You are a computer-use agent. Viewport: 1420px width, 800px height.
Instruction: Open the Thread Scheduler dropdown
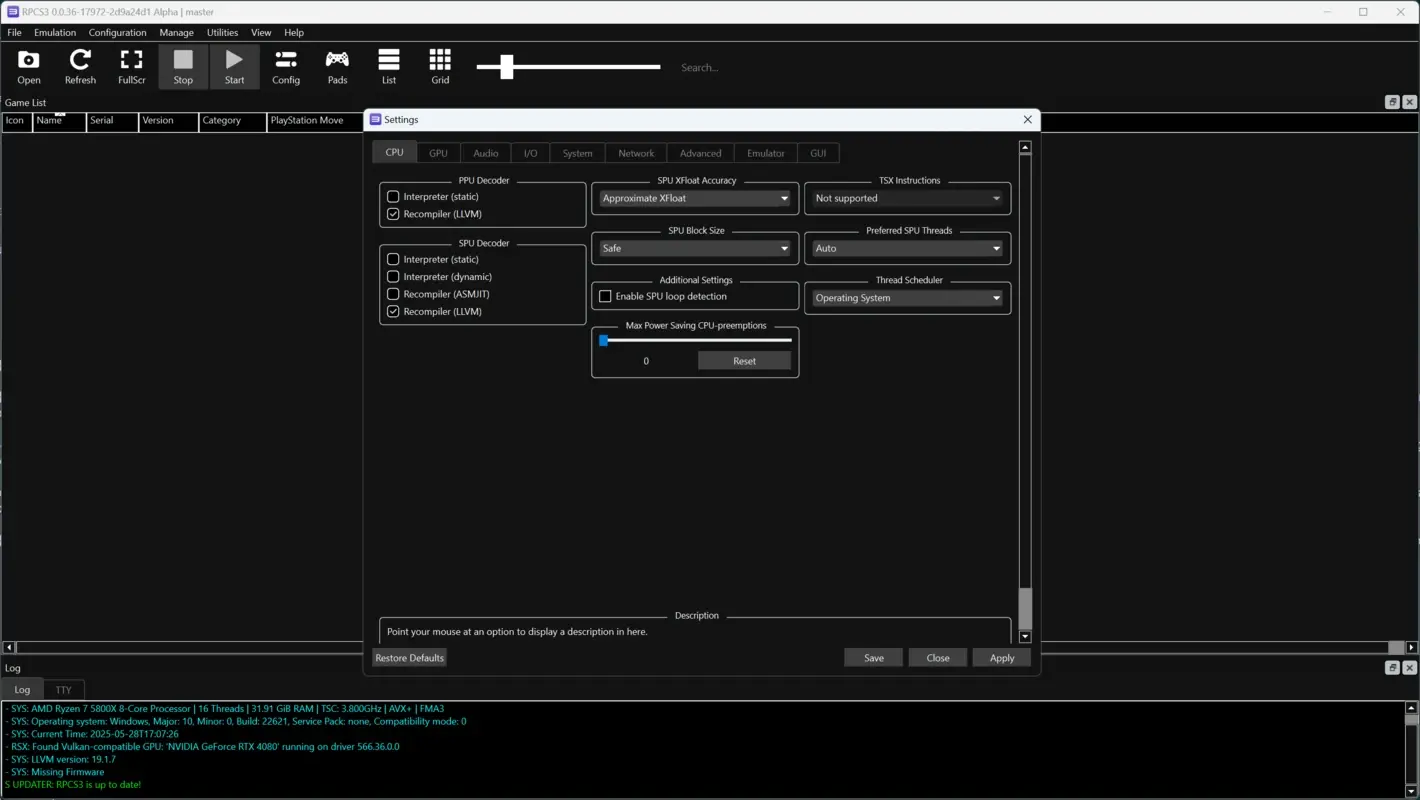(906, 298)
